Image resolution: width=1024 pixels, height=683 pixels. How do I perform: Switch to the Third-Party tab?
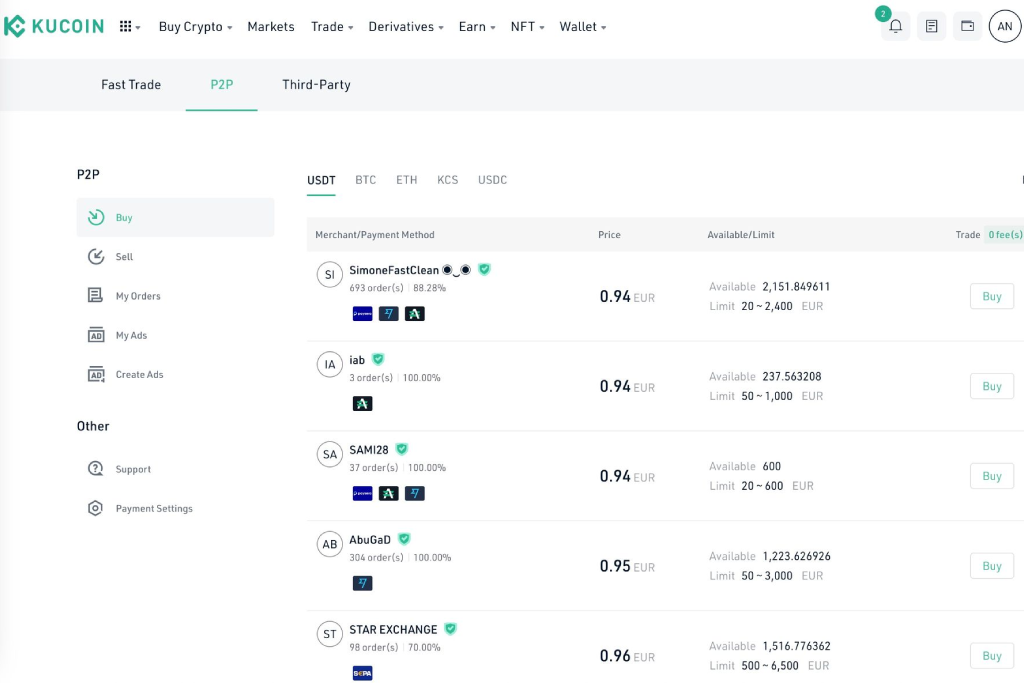pyautogui.click(x=316, y=85)
